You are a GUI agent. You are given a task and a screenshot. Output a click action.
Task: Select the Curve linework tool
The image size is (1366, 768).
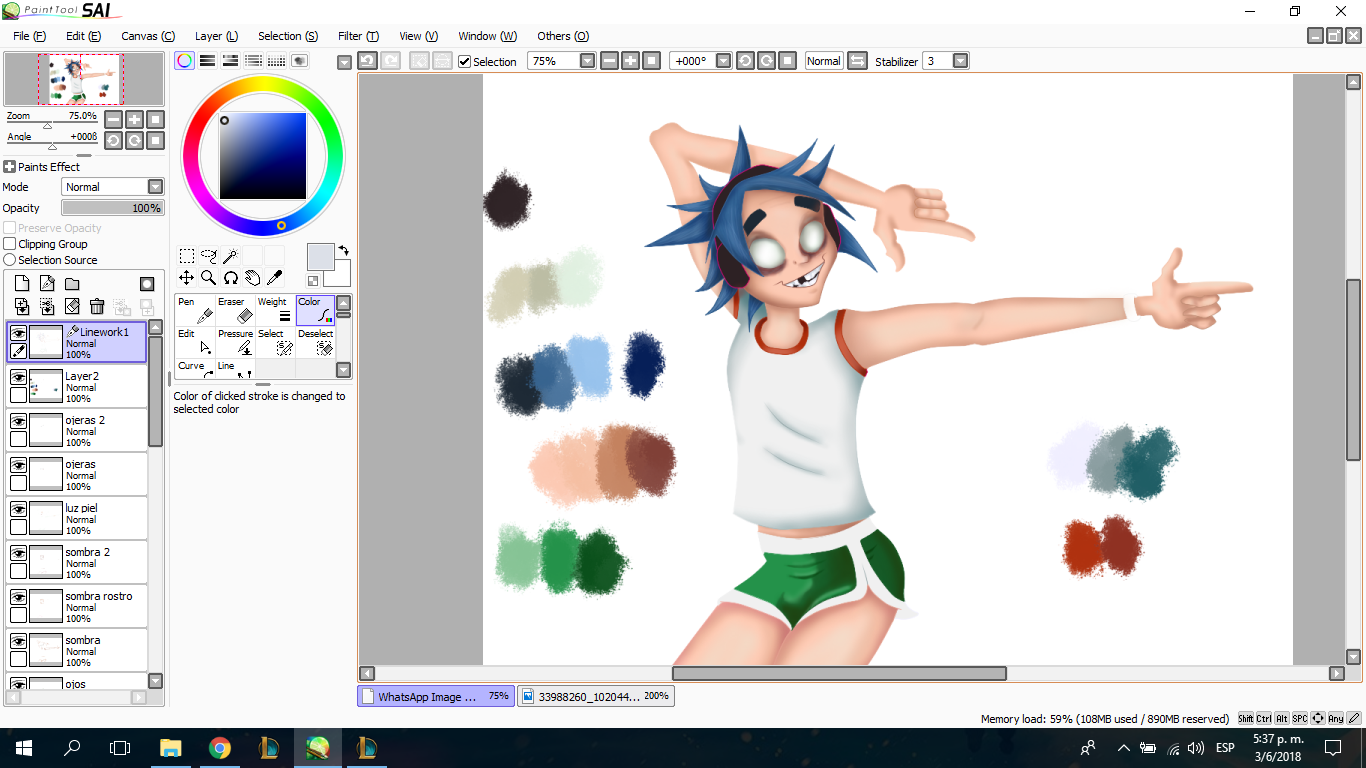[195, 368]
